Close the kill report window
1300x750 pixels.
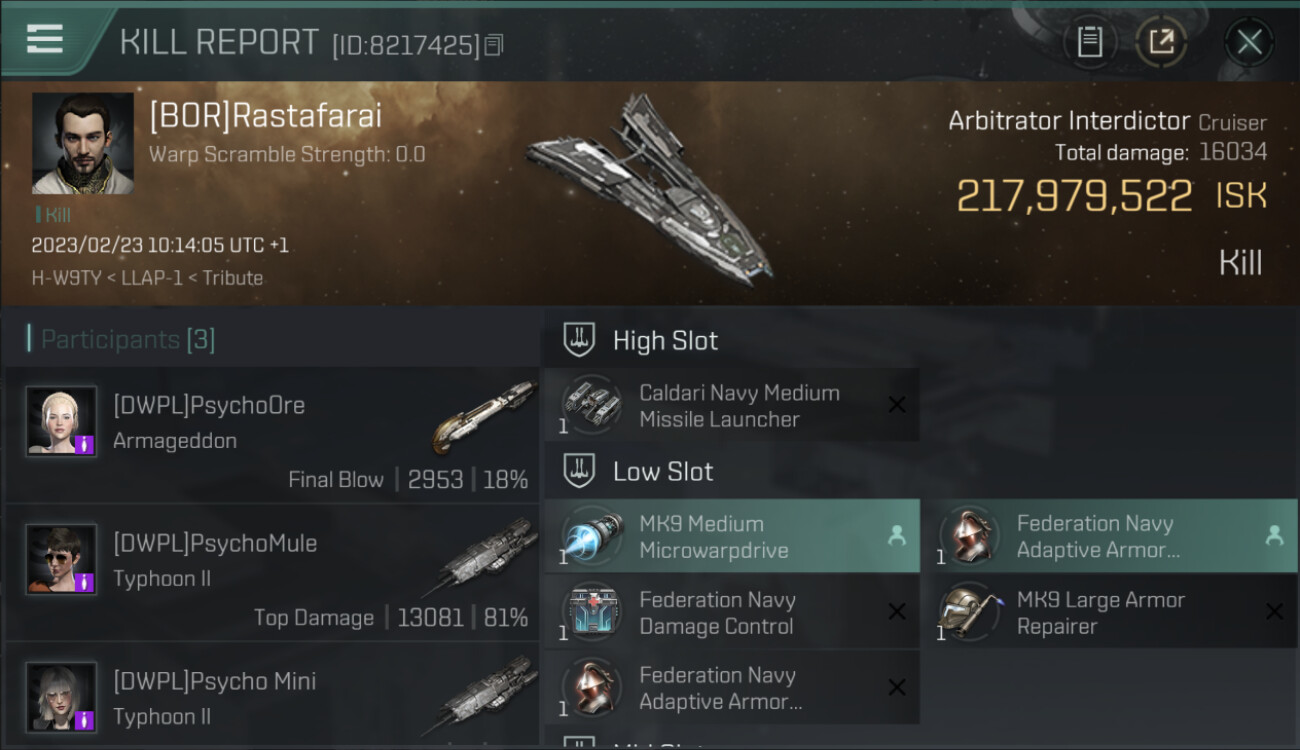coord(1249,42)
